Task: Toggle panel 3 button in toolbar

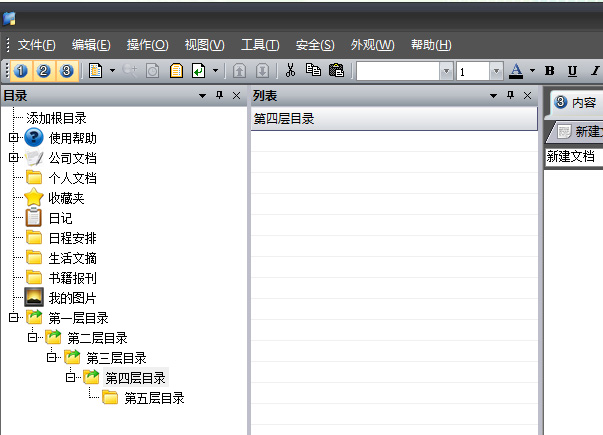Action: (66, 71)
